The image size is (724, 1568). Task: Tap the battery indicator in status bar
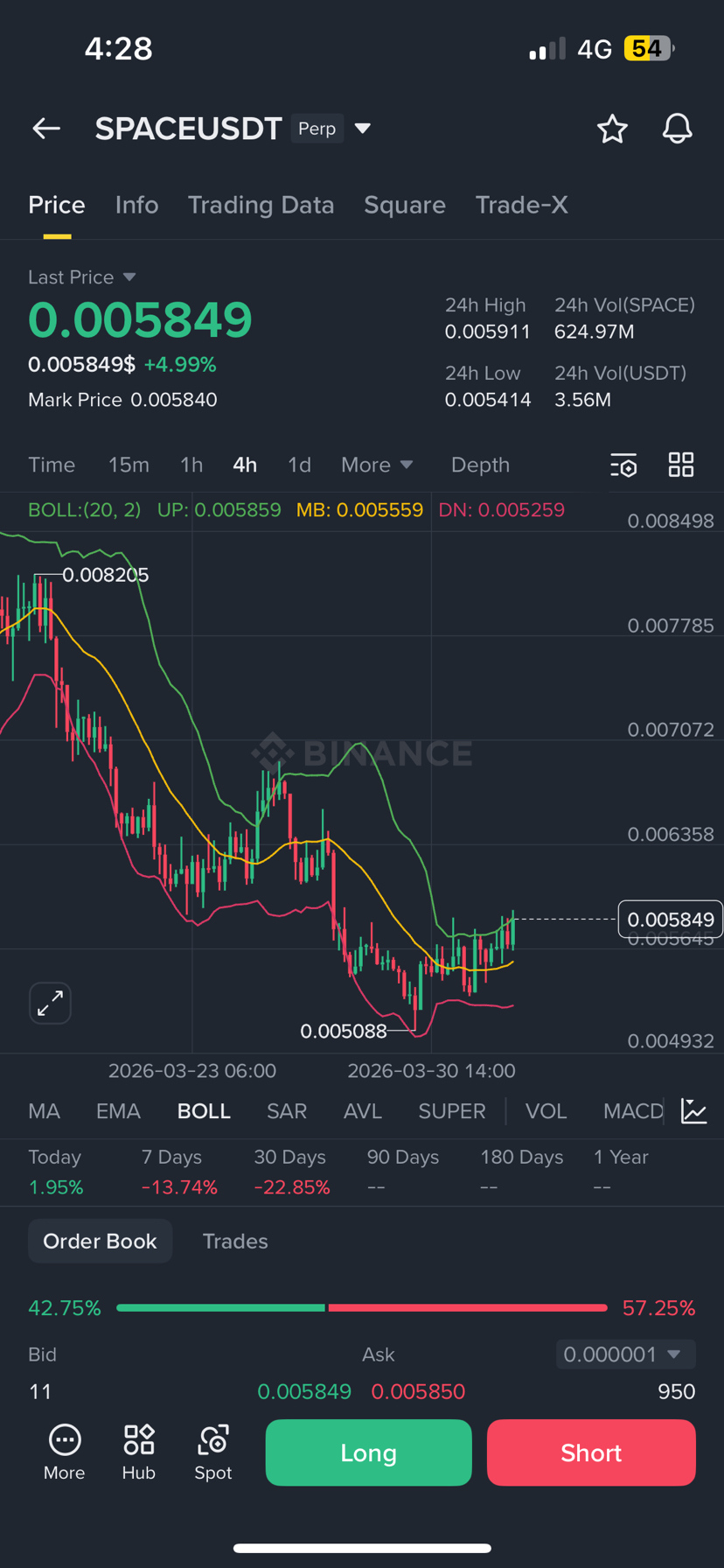point(649,48)
